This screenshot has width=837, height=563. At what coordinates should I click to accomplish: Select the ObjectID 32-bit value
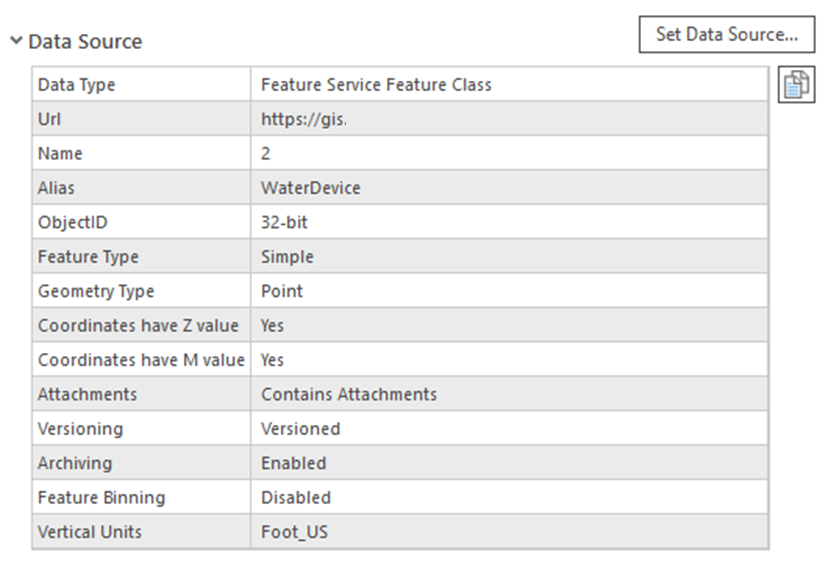click(284, 222)
